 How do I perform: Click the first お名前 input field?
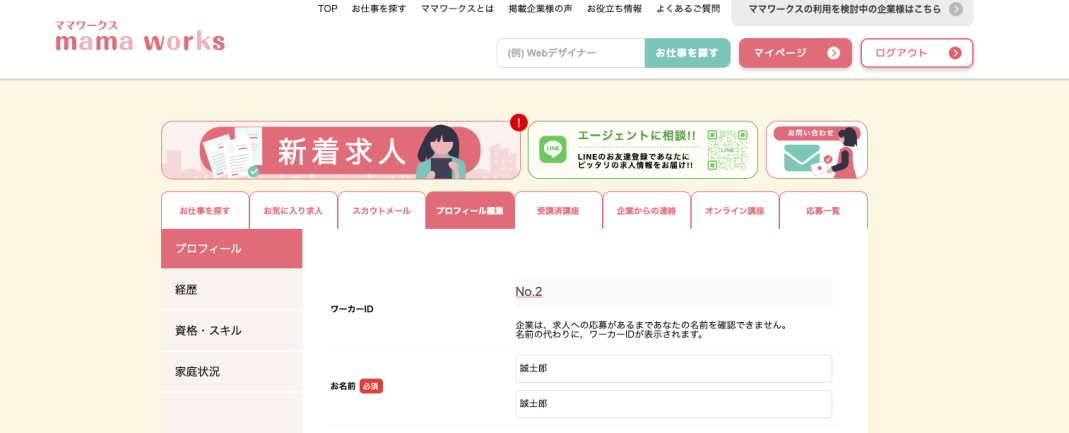coord(673,369)
